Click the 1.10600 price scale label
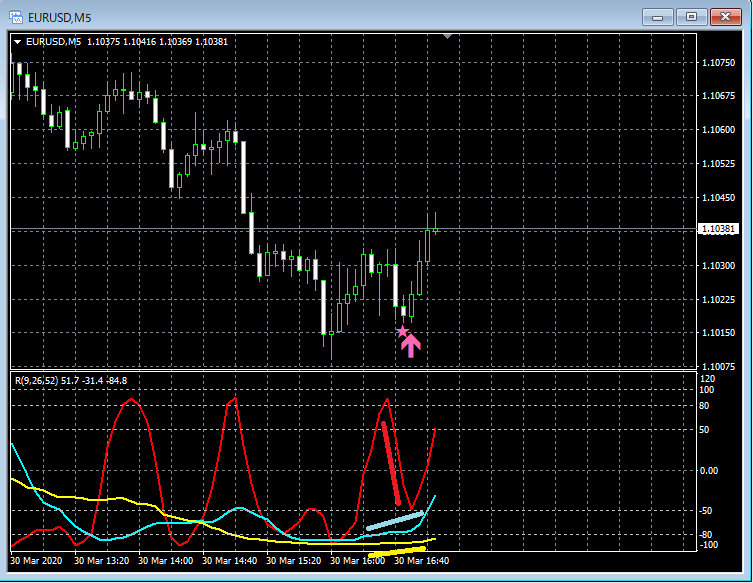753x583 pixels. (718, 130)
